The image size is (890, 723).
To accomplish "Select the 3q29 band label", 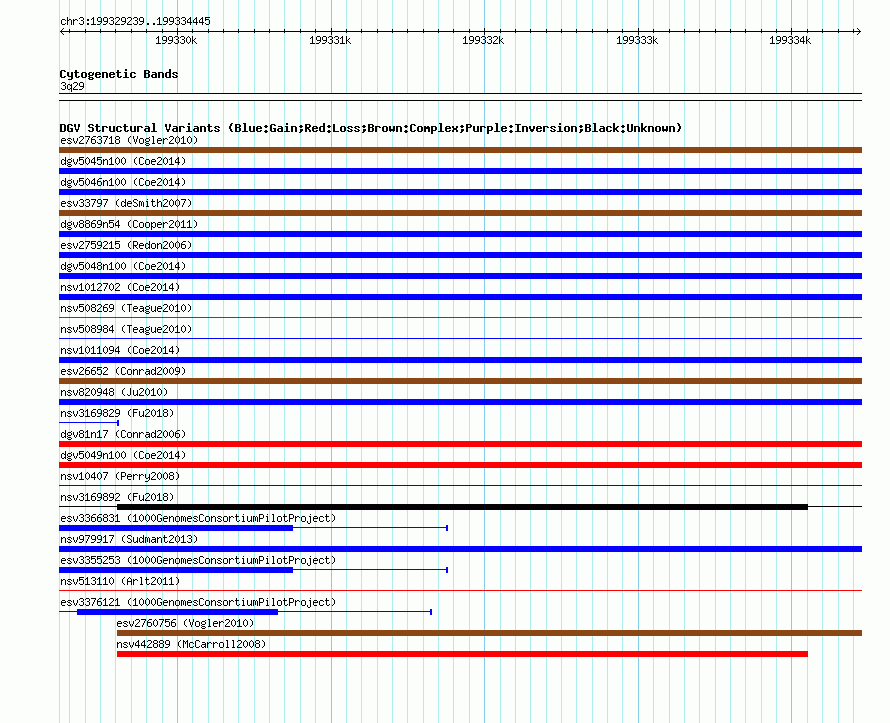I will point(72,86).
